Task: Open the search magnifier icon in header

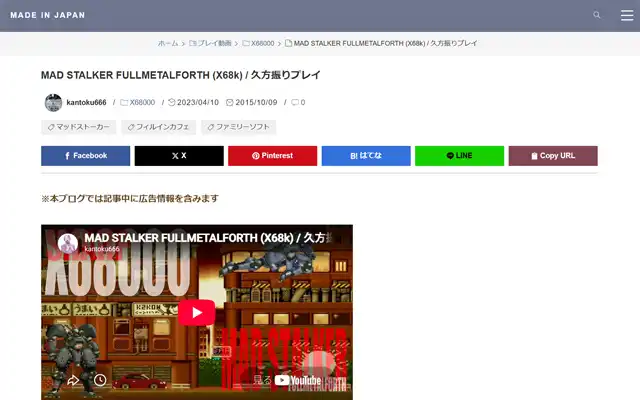Action: (597, 15)
